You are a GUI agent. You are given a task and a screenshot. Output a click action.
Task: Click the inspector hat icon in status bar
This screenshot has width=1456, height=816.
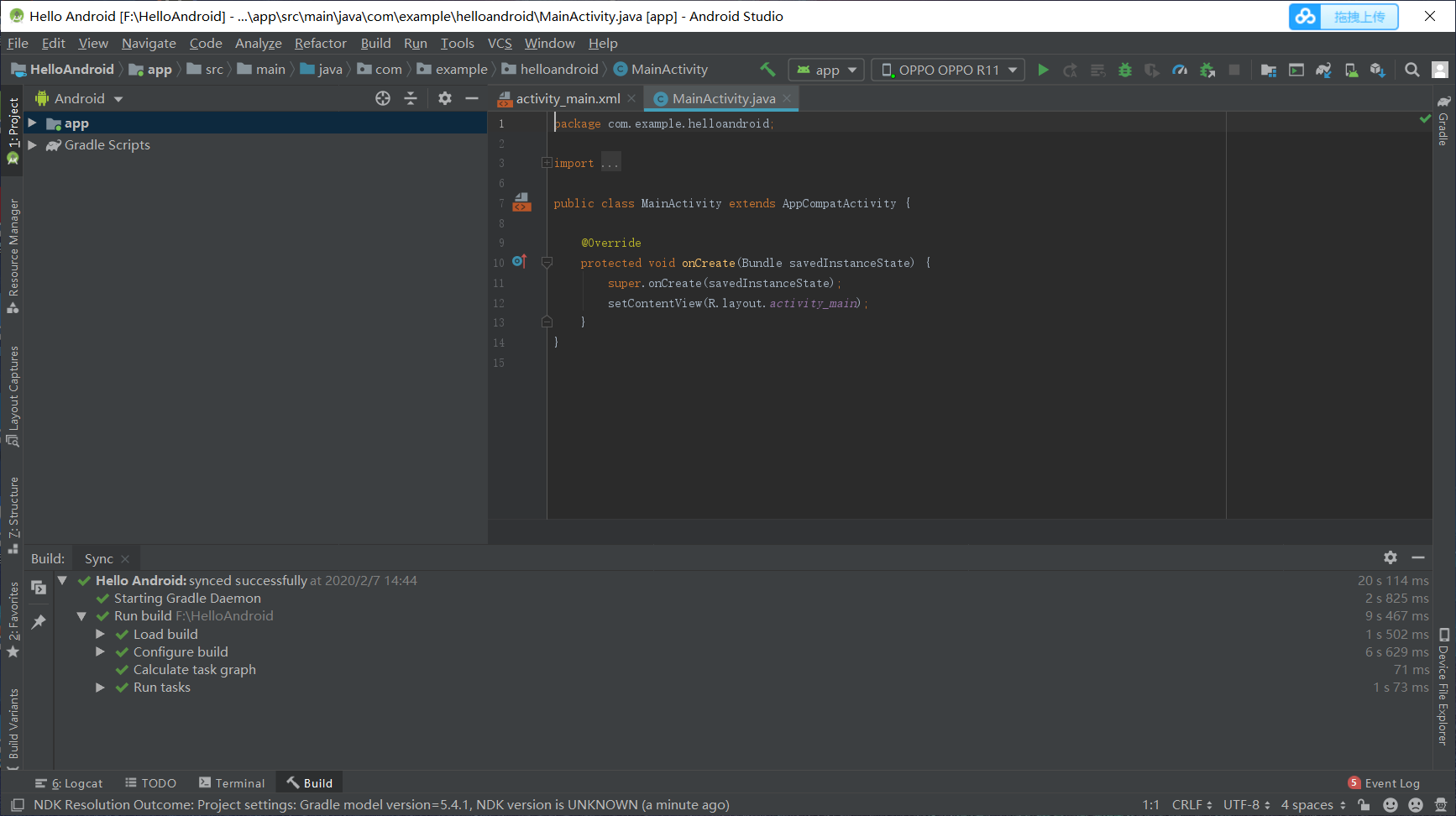(1441, 805)
